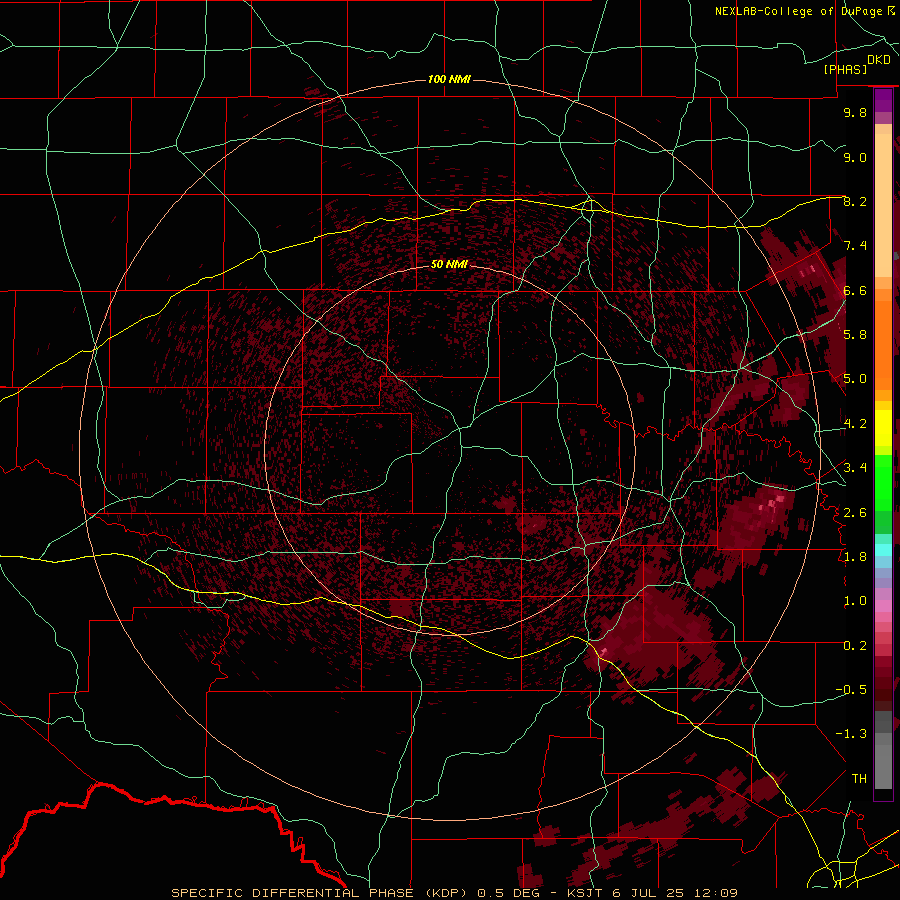Click the TH label at the scale bottom
Screen dimensions: 900x900
859,778
